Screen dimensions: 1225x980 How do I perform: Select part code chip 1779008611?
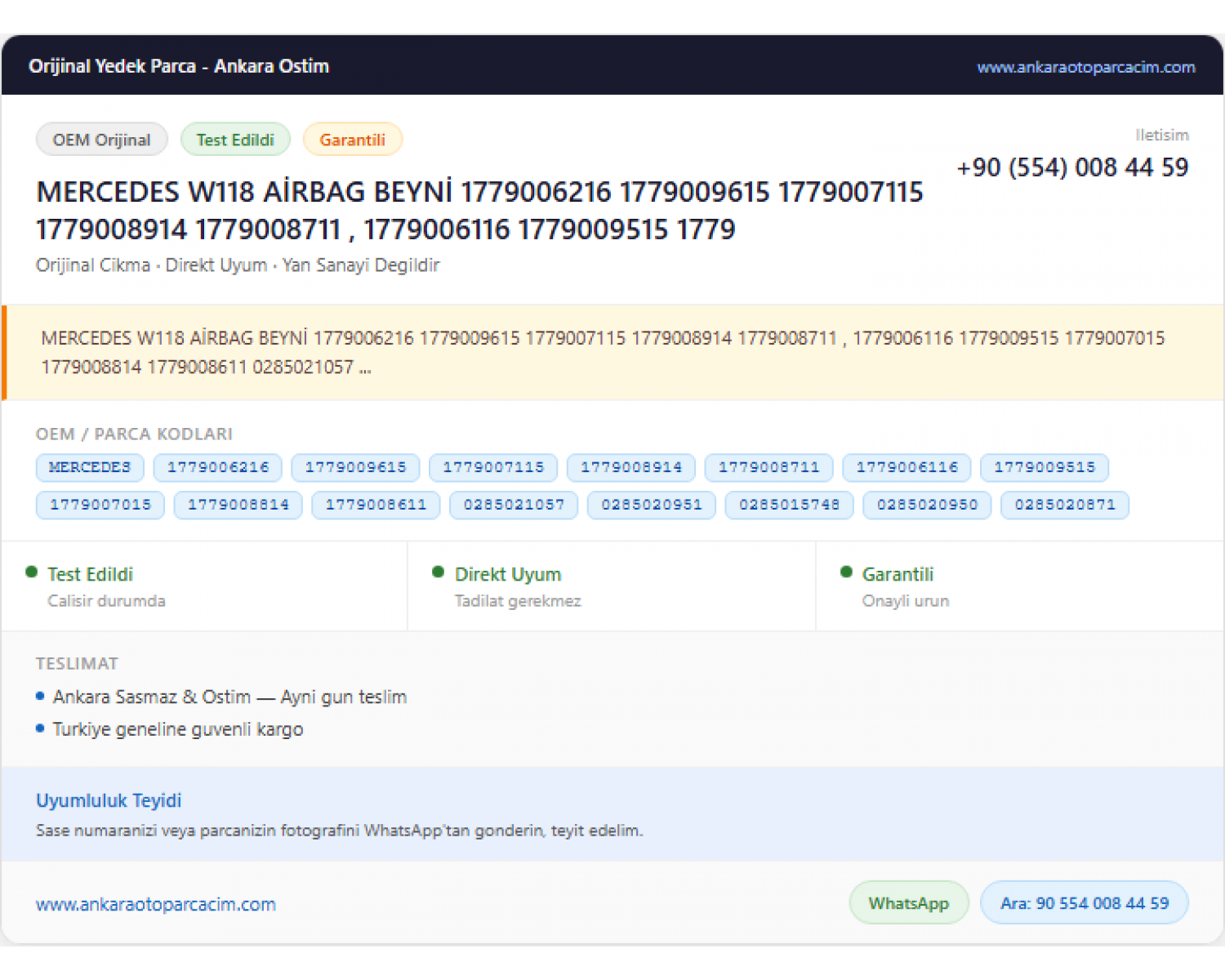click(376, 505)
